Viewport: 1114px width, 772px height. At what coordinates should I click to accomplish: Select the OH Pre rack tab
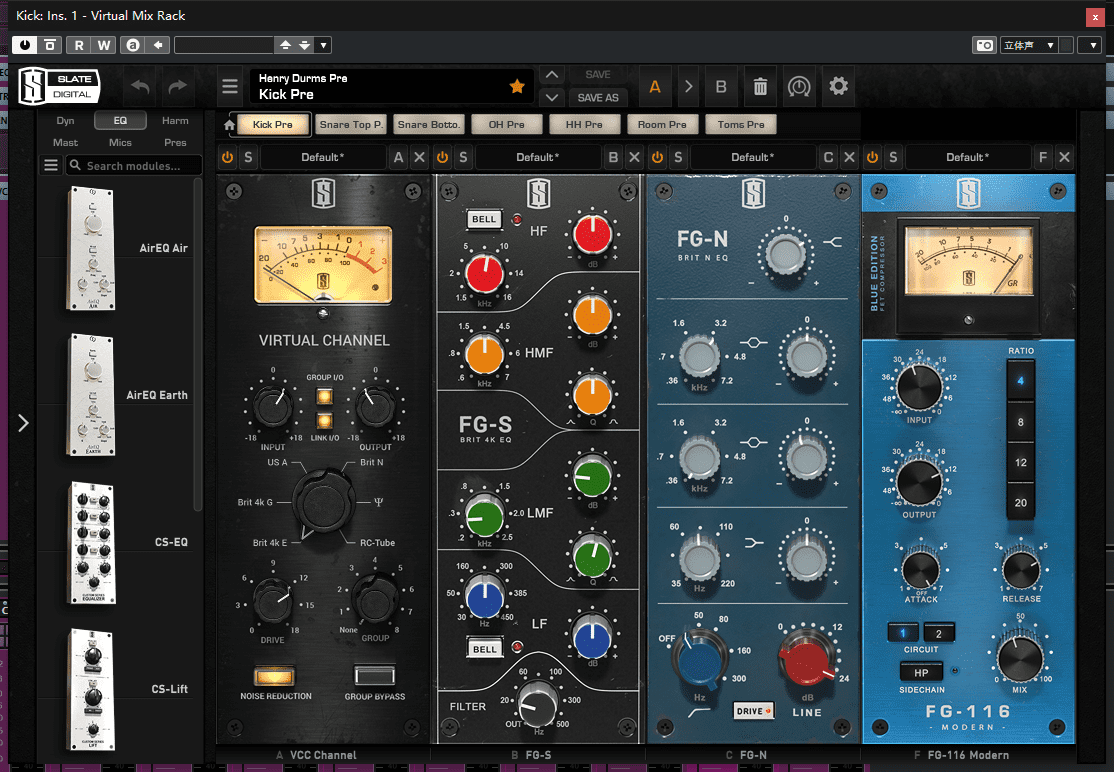(507, 124)
